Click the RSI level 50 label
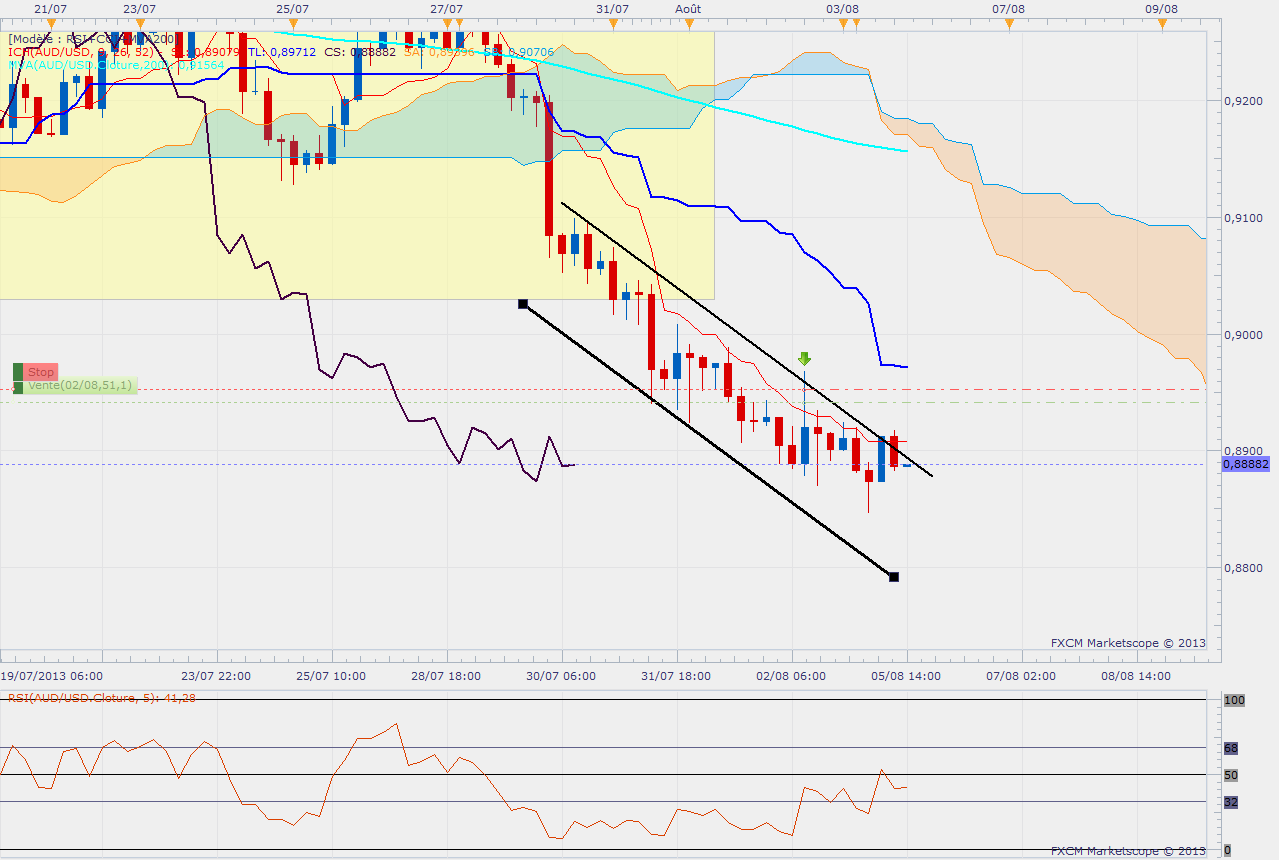 1231,775
